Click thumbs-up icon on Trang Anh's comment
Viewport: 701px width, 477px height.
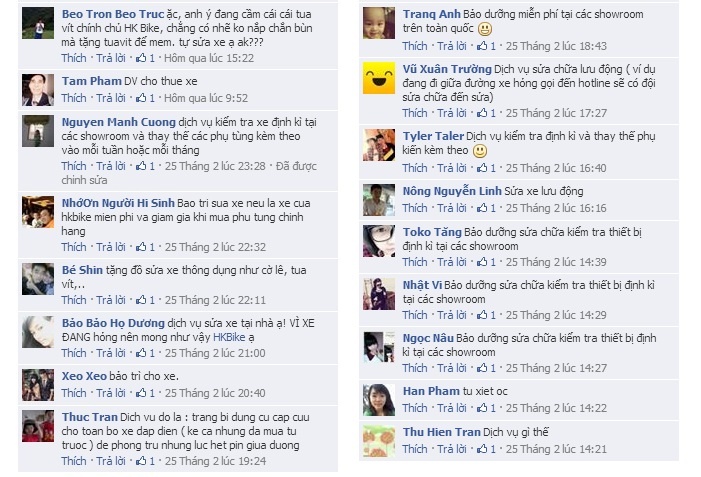[482, 46]
